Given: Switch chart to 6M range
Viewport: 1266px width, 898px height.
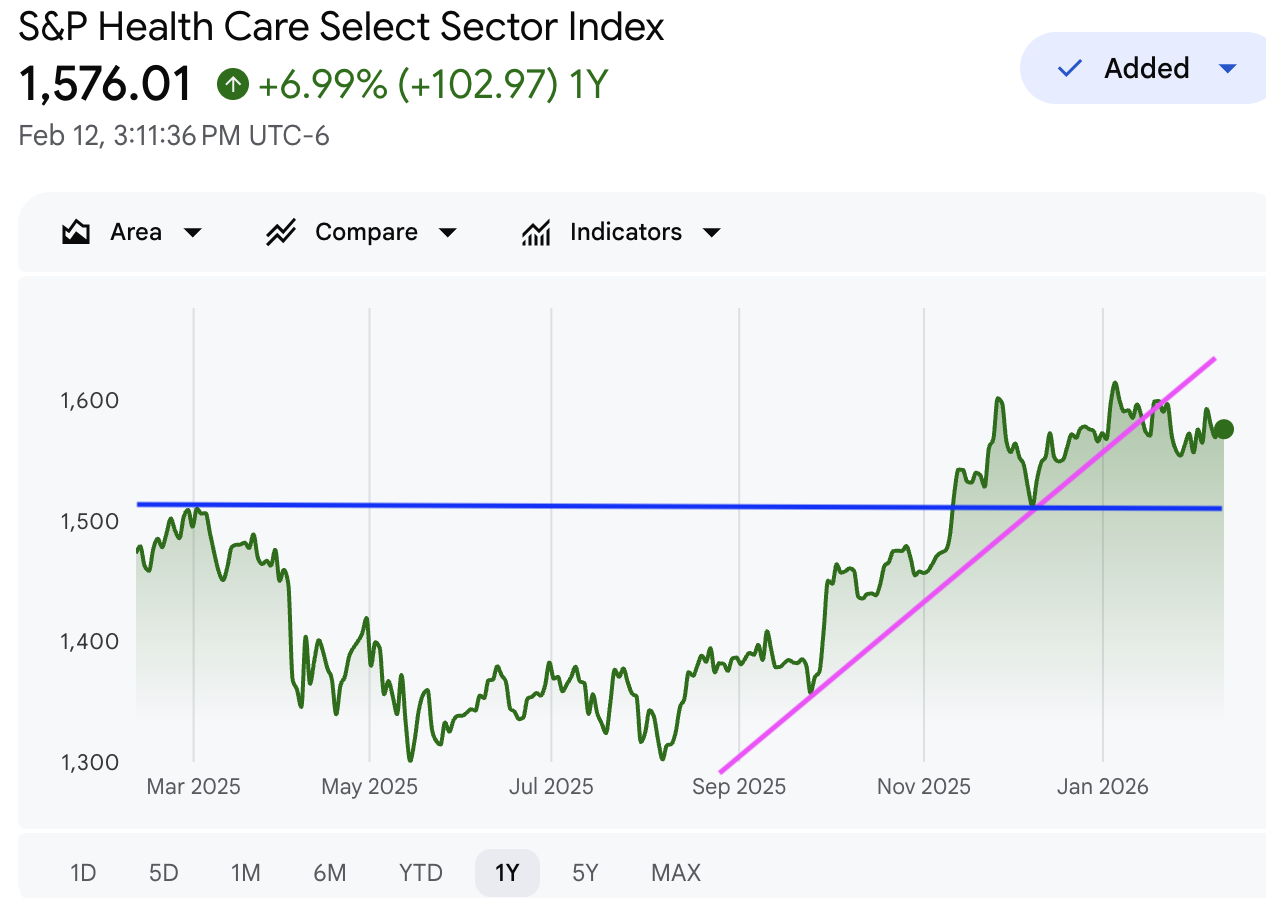Looking at the screenshot, I should click(329, 873).
